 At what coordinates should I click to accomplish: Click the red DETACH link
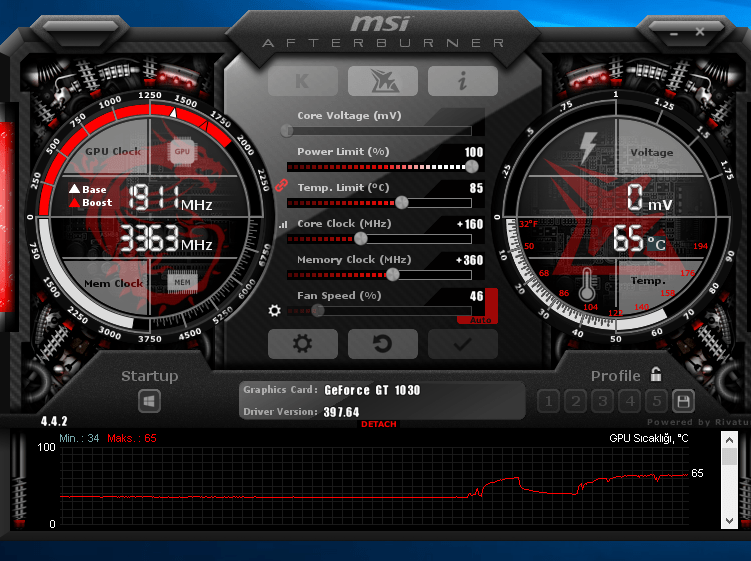(379, 424)
